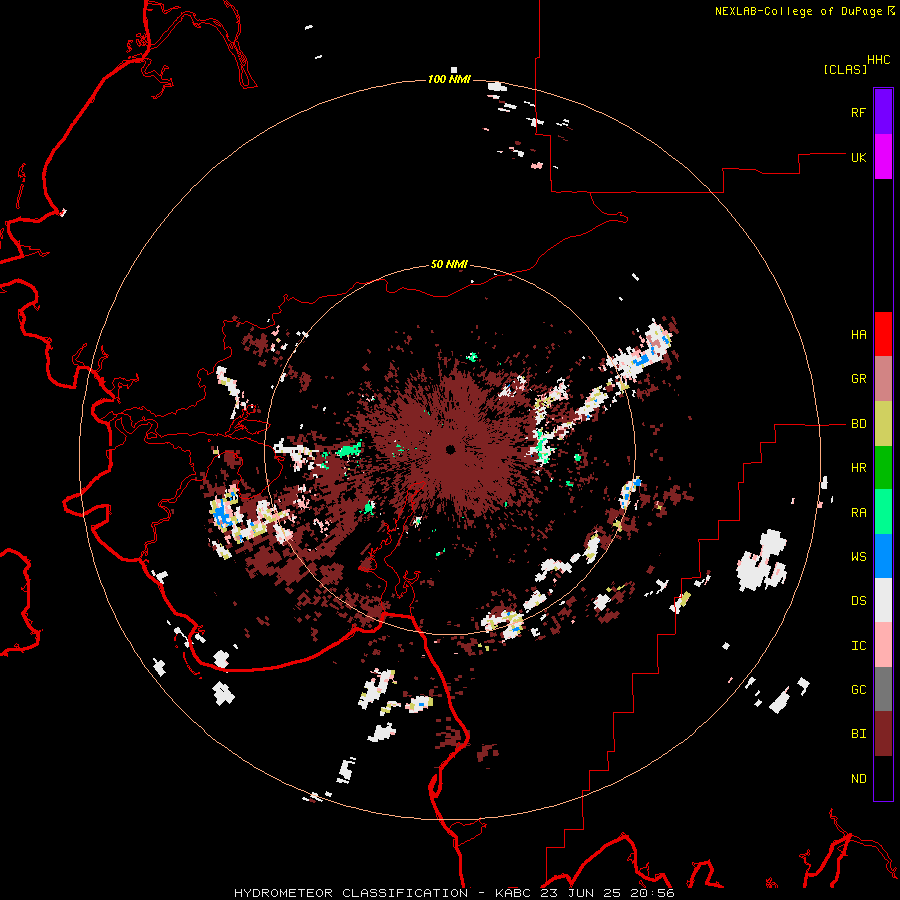Click the 'RA' legend label
This screenshot has width=900, height=900.
(858, 512)
